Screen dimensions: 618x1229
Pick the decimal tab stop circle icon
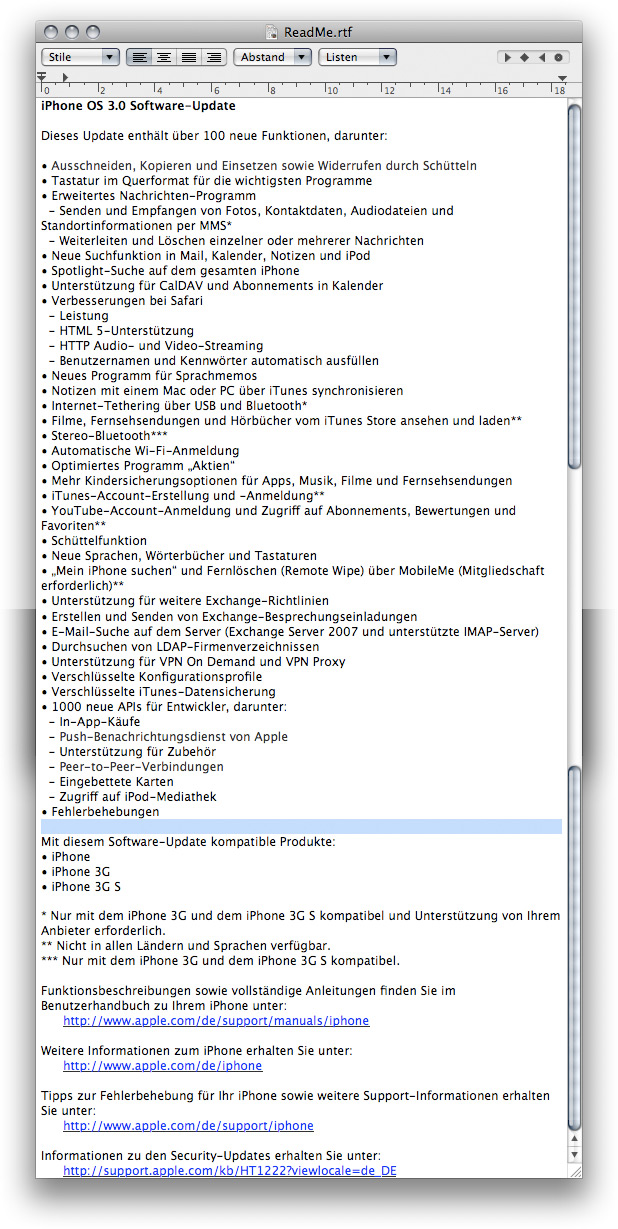point(559,58)
